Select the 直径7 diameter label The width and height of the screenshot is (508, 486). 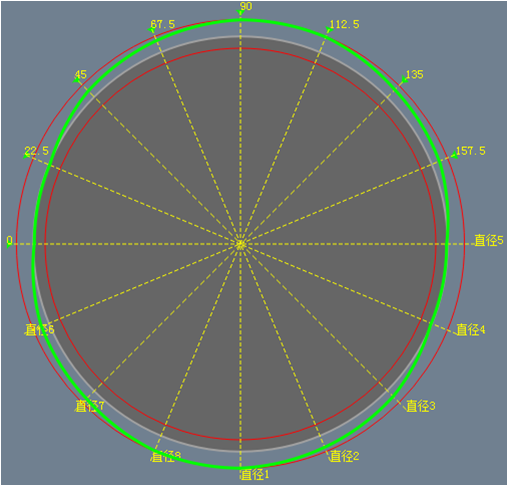click(x=89, y=406)
